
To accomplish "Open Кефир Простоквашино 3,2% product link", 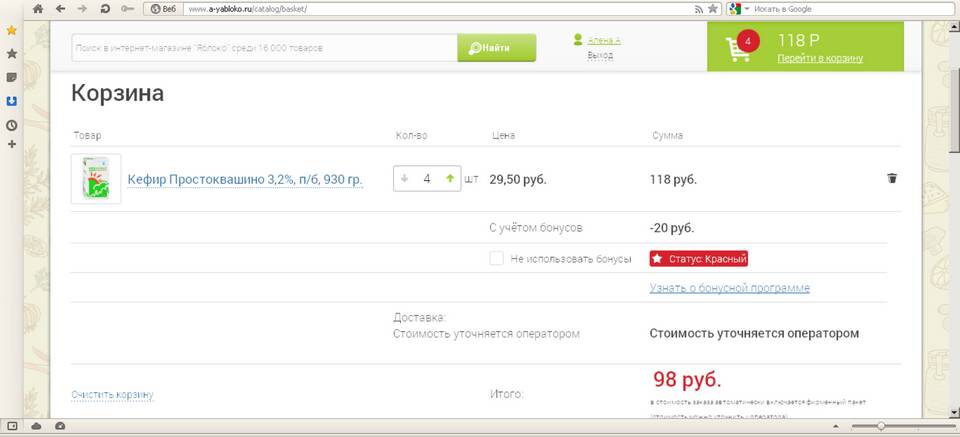I will (x=245, y=180).
